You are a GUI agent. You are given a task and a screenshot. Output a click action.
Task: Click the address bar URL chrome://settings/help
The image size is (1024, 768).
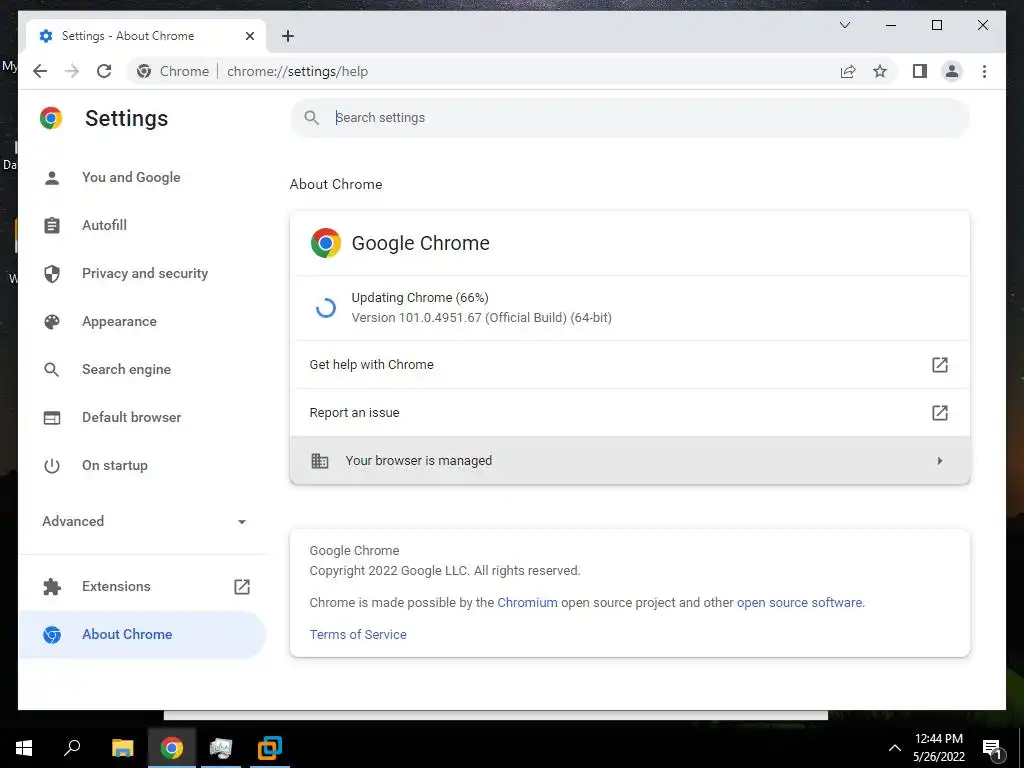[297, 71]
